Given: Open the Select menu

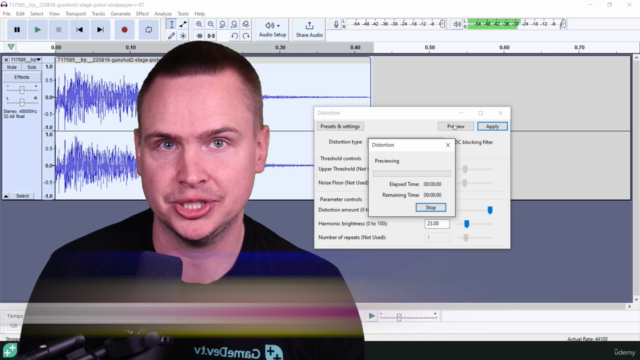Looking at the screenshot, I should tap(36, 13).
